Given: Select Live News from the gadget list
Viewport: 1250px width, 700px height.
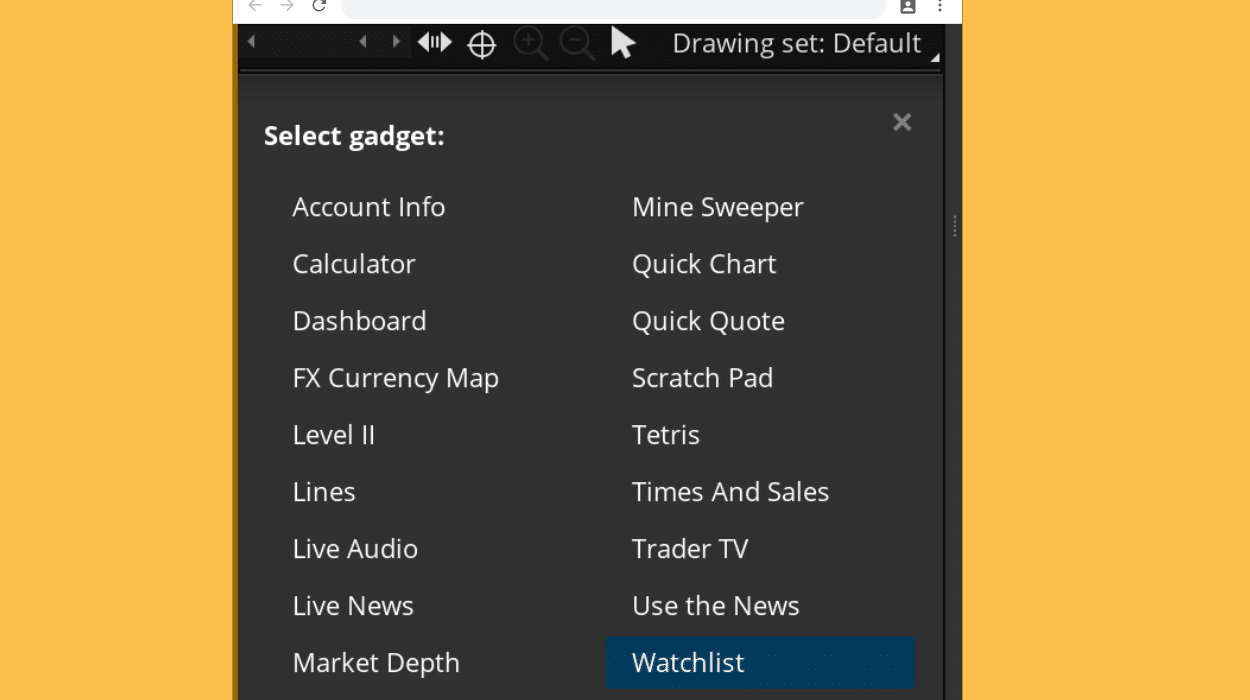Looking at the screenshot, I should (353, 605).
